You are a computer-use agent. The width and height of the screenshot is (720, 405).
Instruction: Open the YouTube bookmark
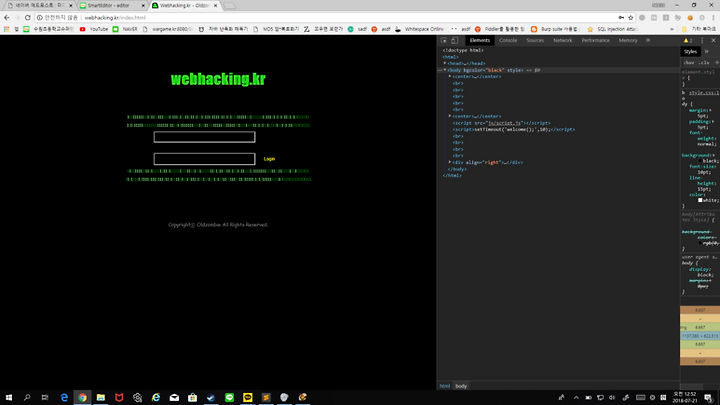(94, 29)
